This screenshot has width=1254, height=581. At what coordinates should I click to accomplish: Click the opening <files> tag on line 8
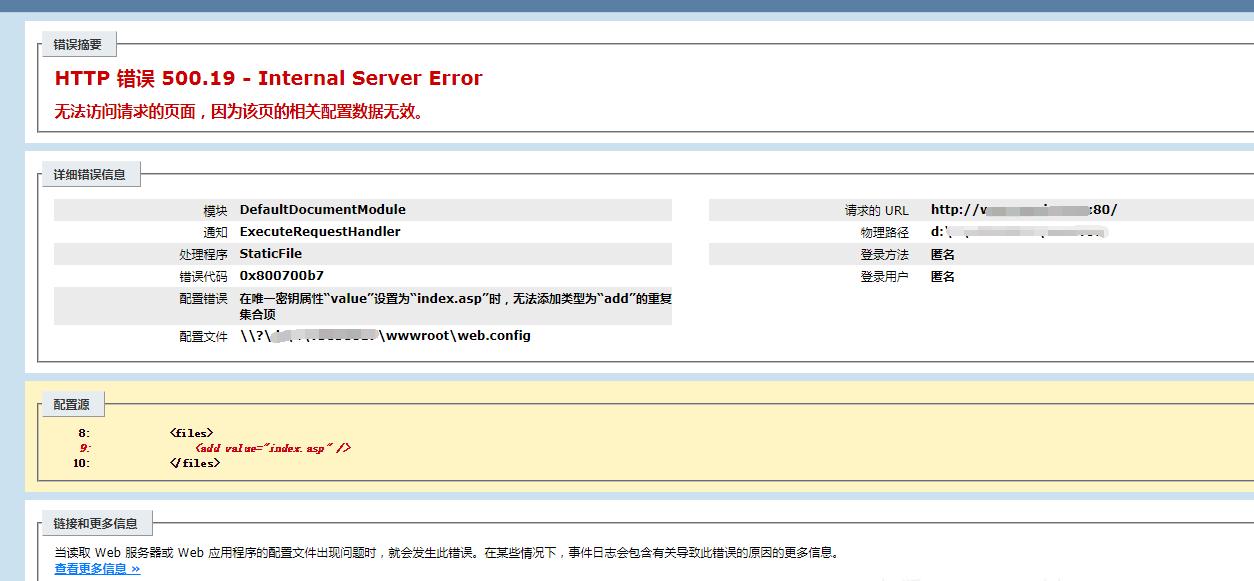tap(191, 433)
